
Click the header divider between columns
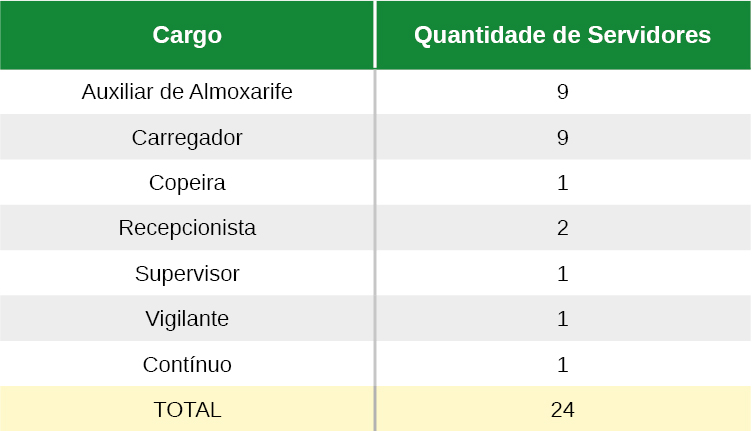click(x=375, y=35)
